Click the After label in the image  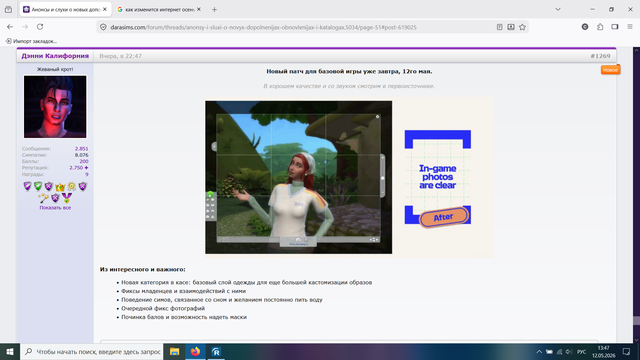[x=443, y=217]
